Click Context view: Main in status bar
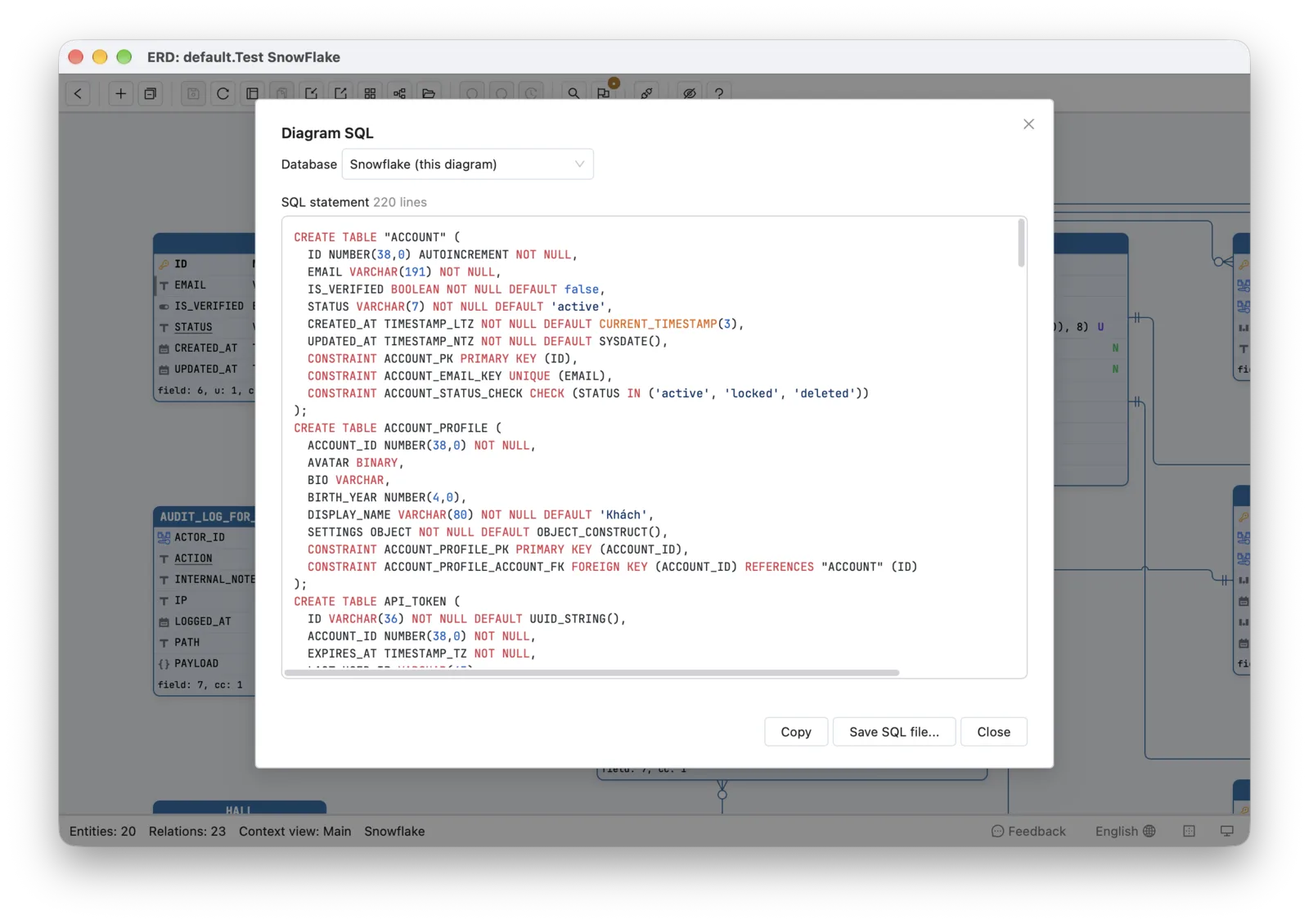This screenshot has height=924, width=1309. pyautogui.click(x=295, y=831)
